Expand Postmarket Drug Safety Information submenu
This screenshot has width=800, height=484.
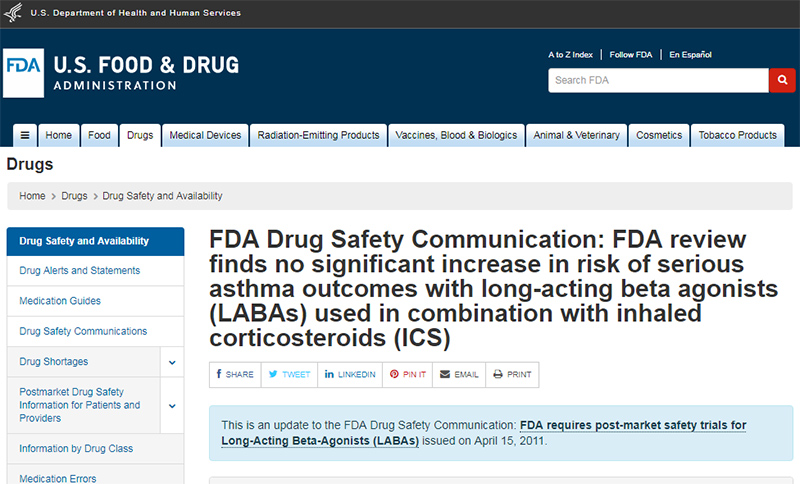(172, 406)
